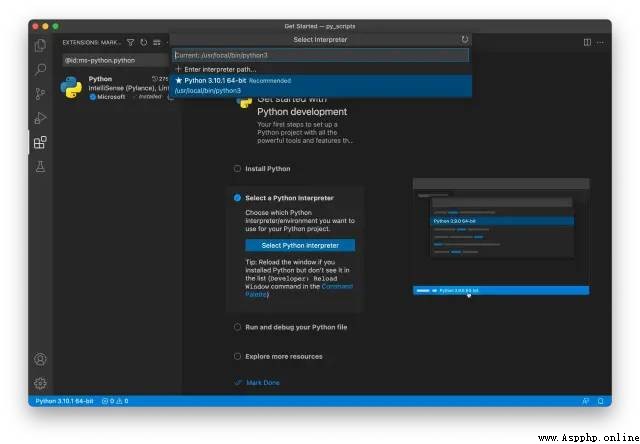Open the Run and Debug view
Viewport: 640px width, 444px height.
pos(40,118)
